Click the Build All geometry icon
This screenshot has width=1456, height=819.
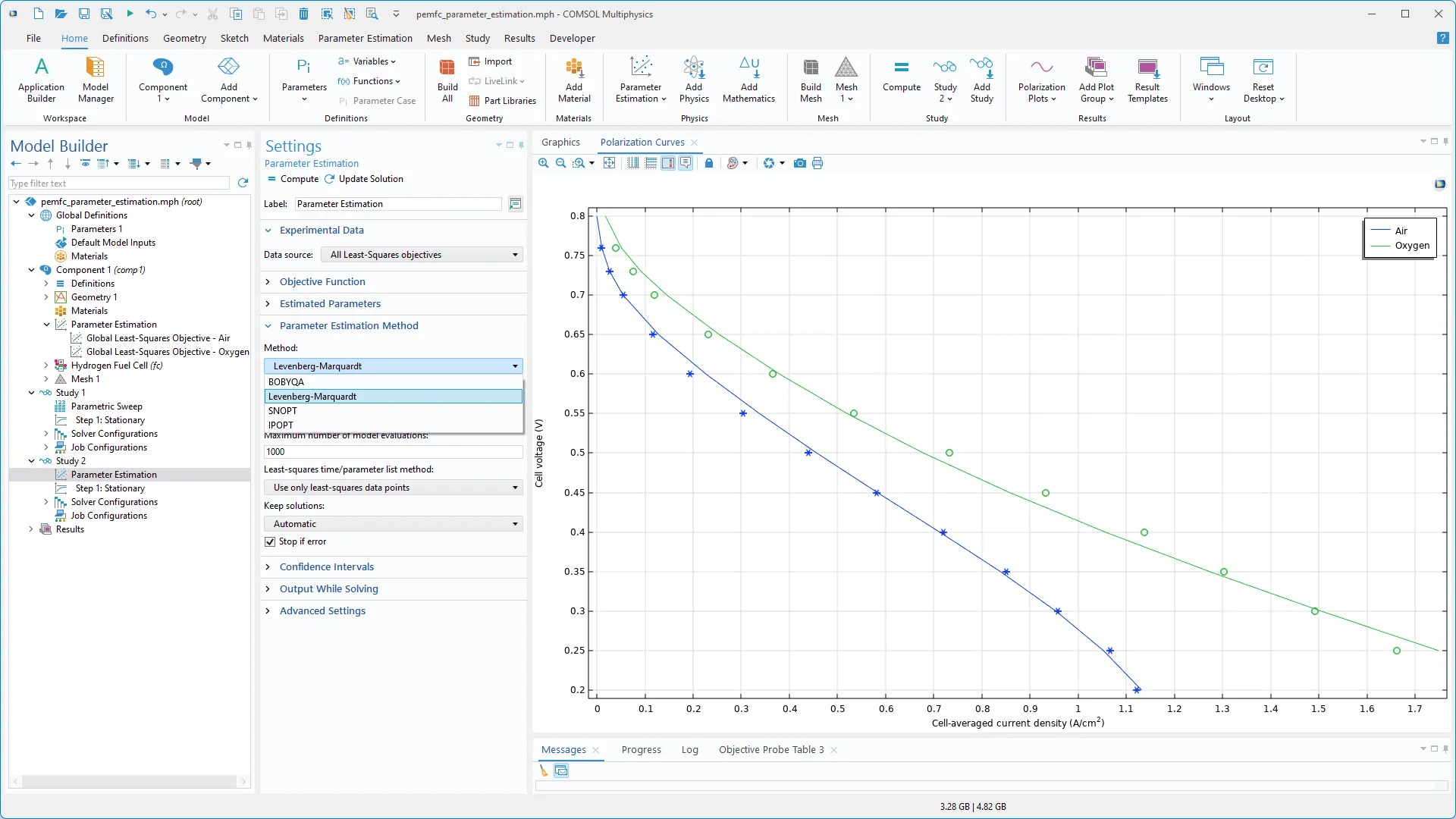tap(447, 80)
